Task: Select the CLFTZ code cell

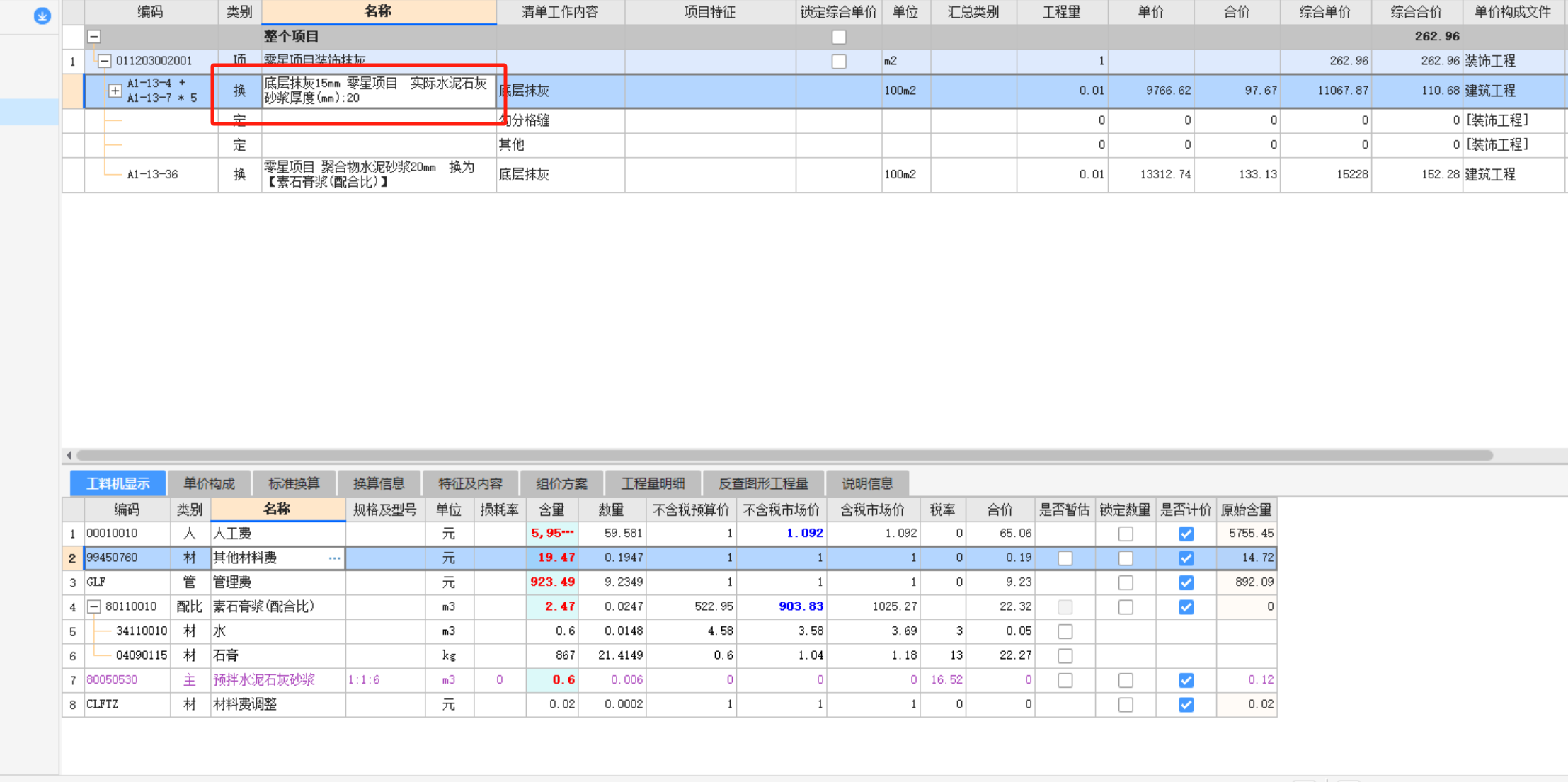Action: (127, 705)
